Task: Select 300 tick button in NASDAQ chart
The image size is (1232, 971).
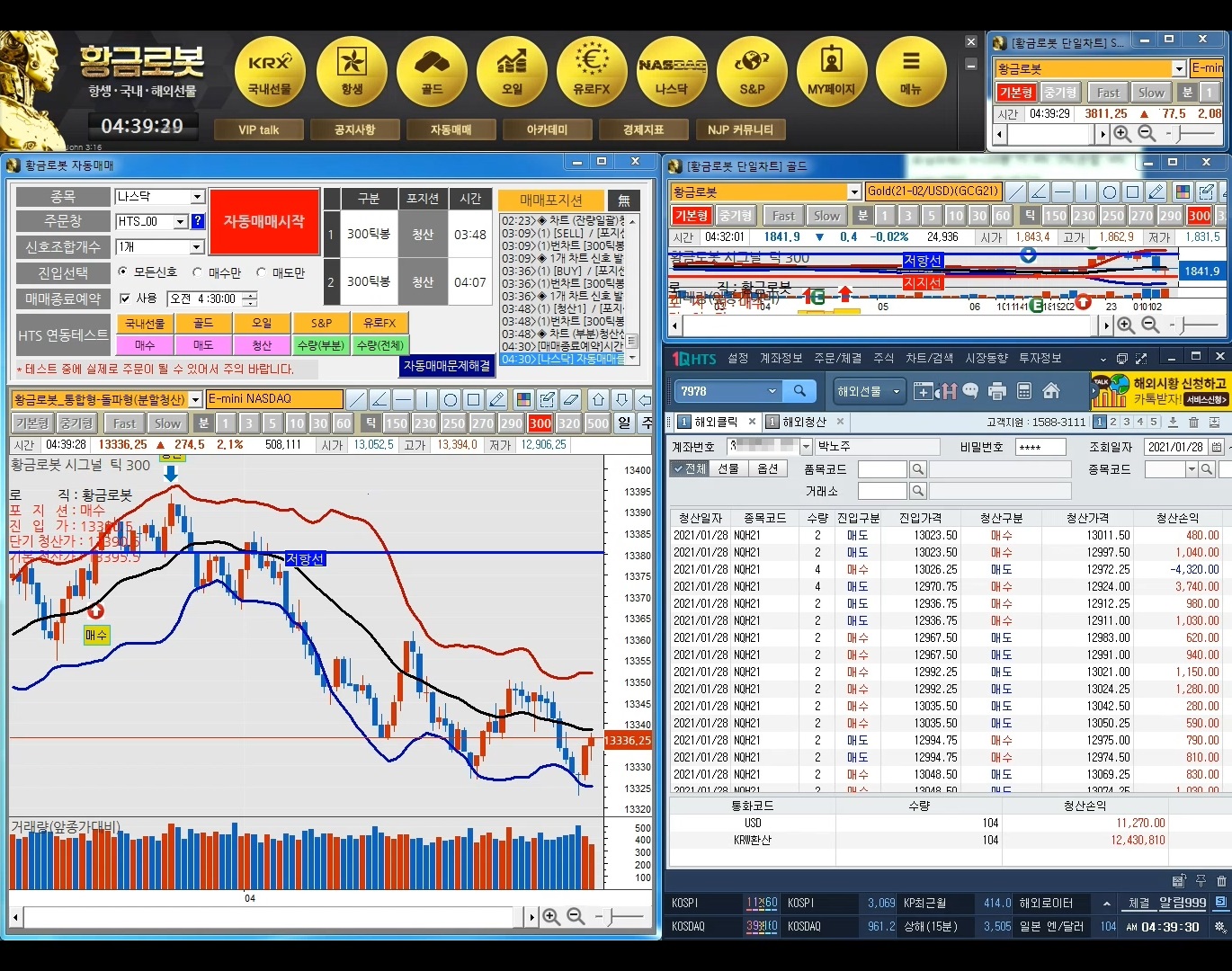Action: tap(540, 423)
